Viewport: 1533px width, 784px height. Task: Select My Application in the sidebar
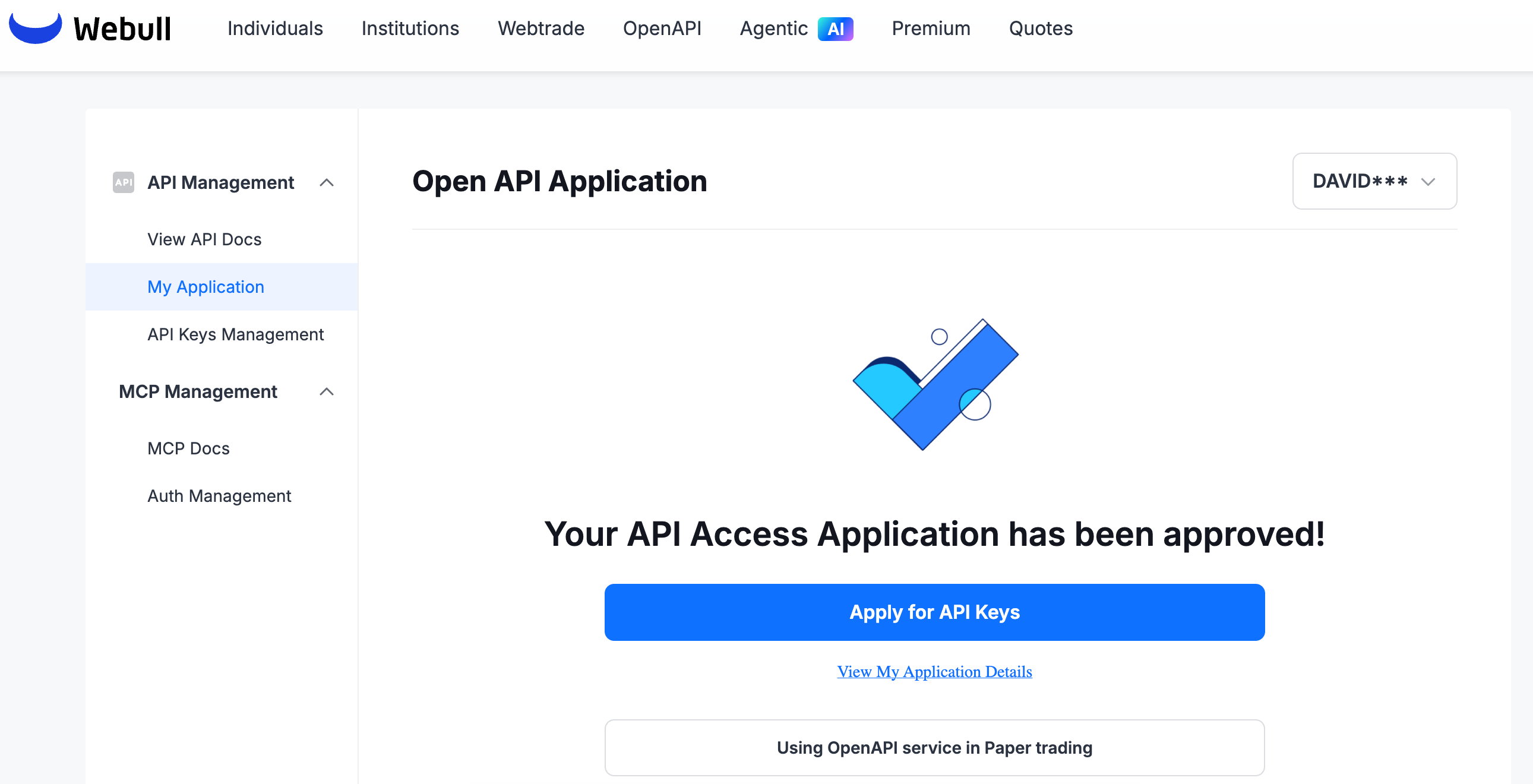[222, 287]
